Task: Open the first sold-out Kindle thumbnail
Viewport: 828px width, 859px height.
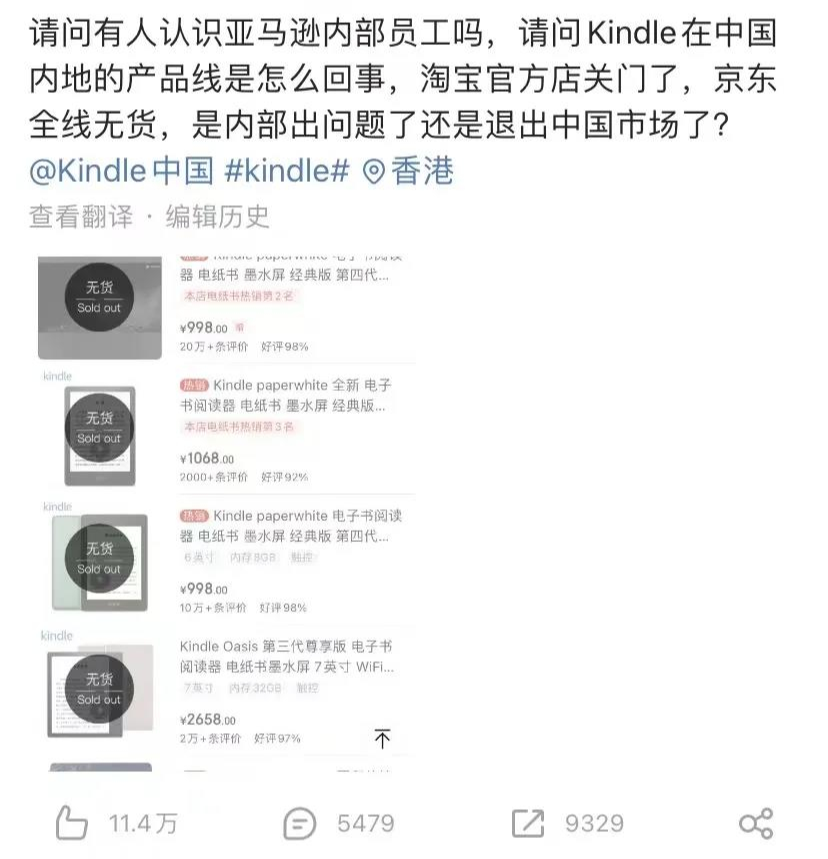Action: click(100, 308)
